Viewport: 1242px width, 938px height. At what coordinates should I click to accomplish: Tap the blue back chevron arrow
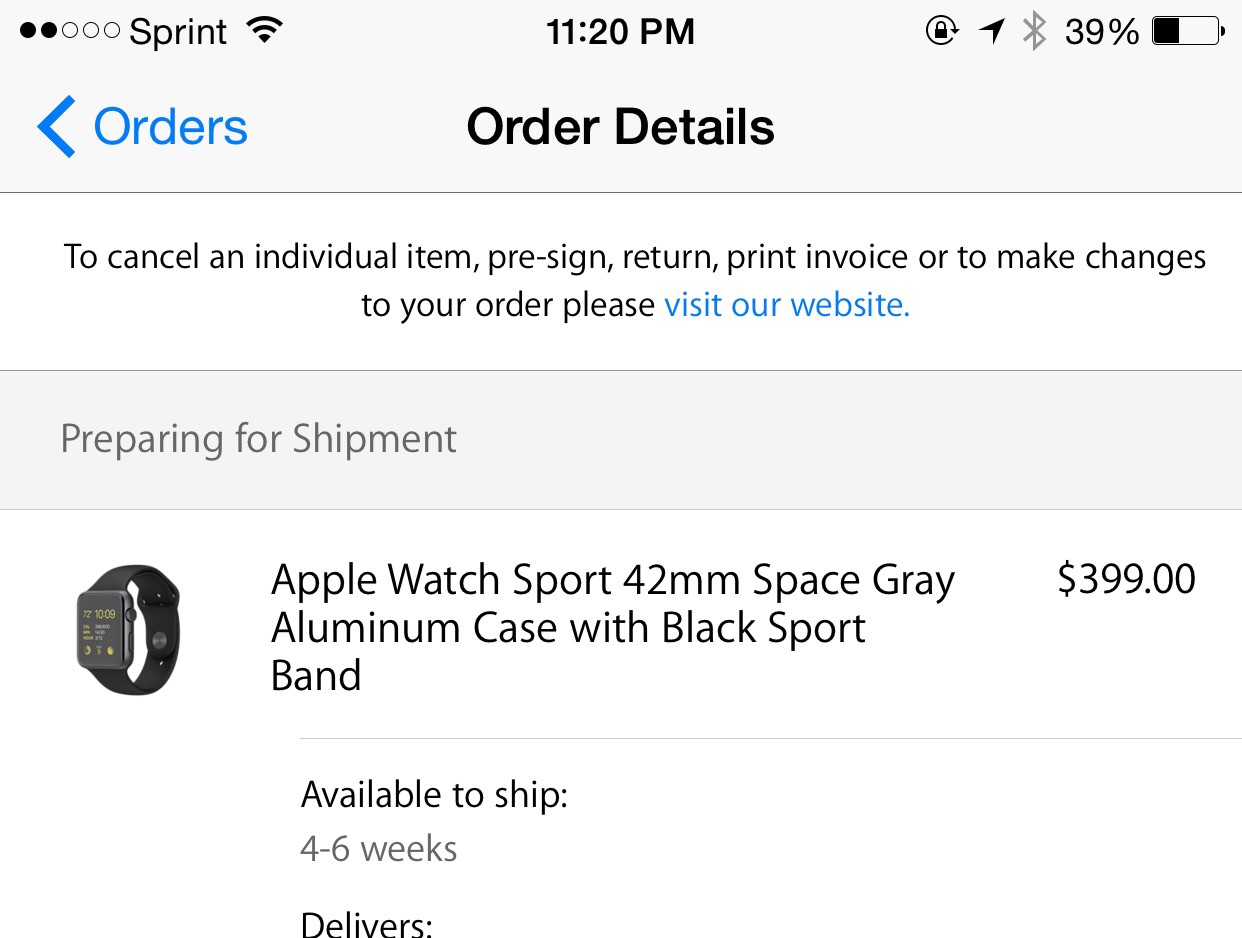coord(56,127)
